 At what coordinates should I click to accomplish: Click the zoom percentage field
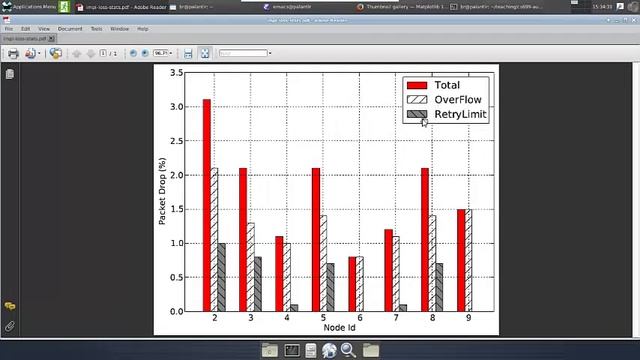pos(160,53)
